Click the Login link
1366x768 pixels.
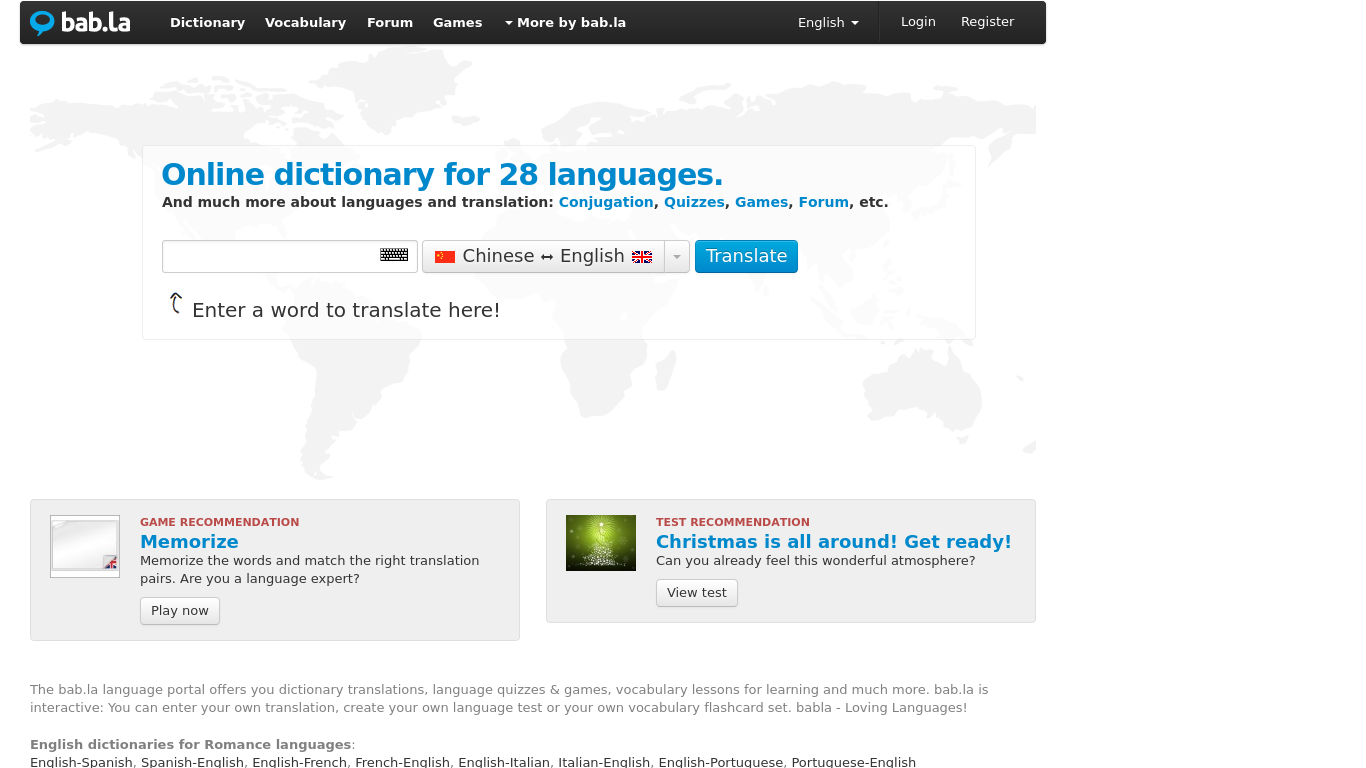pyautogui.click(x=917, y=22)
